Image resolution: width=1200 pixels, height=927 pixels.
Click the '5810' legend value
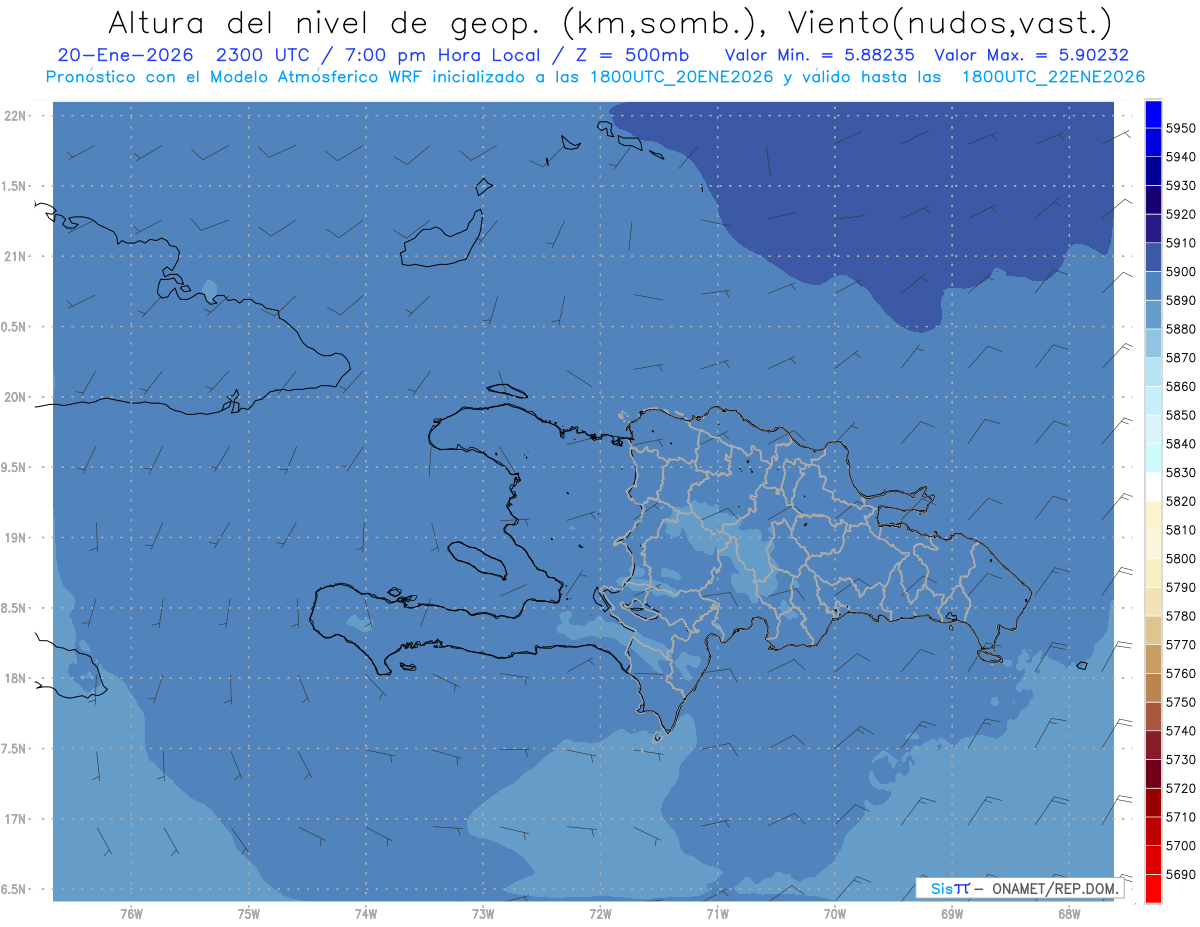[1181, 530]
